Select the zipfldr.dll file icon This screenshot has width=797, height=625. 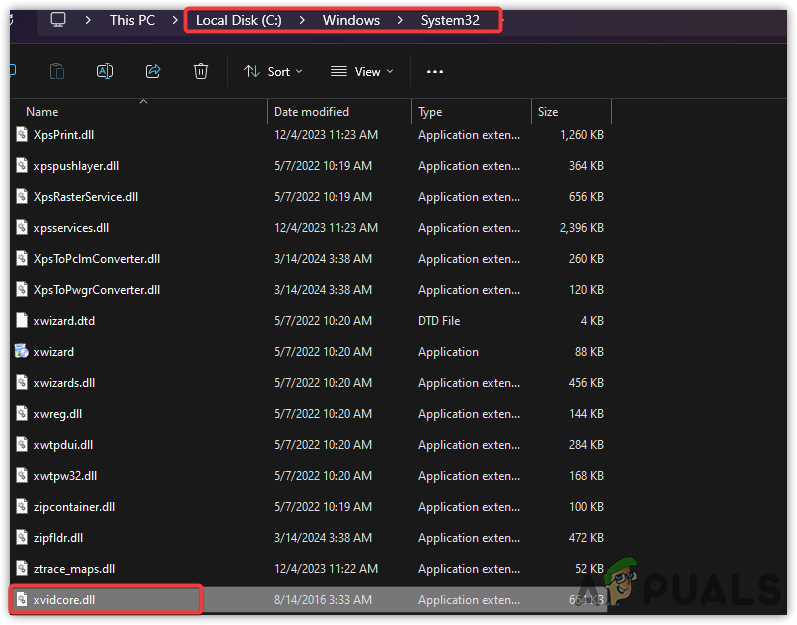pyautogui.click(x=22, y=538)
